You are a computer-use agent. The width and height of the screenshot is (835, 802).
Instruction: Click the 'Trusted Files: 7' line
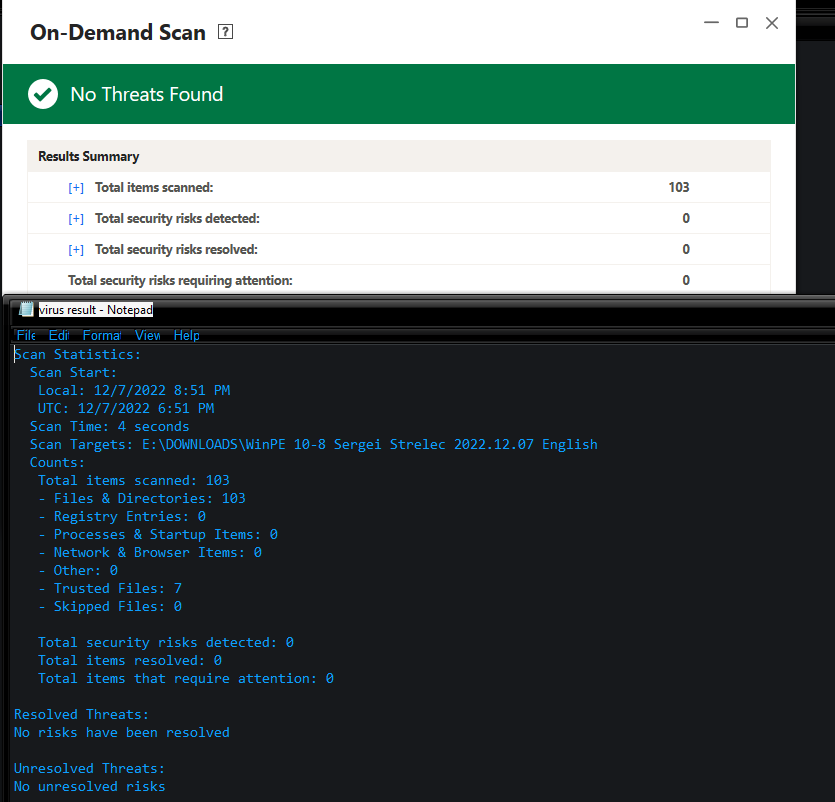tap(110, 588)
